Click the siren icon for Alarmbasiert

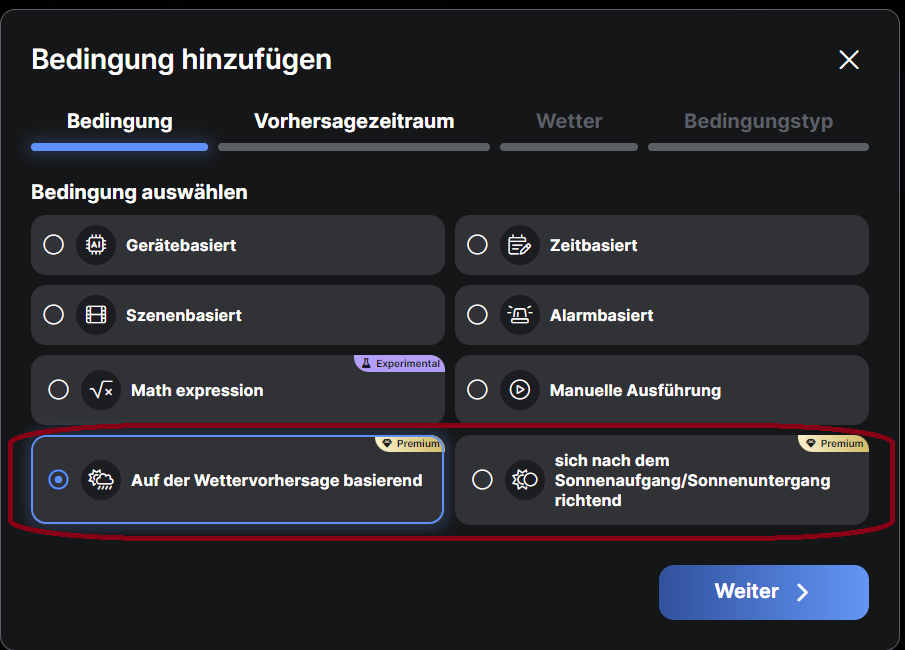coord(519,315)
